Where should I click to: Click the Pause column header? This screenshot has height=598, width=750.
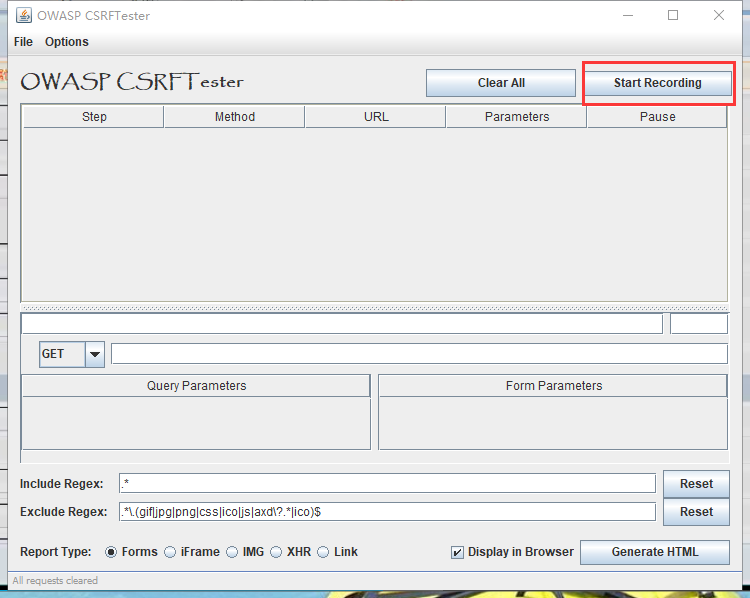click(x=657, y=117)
